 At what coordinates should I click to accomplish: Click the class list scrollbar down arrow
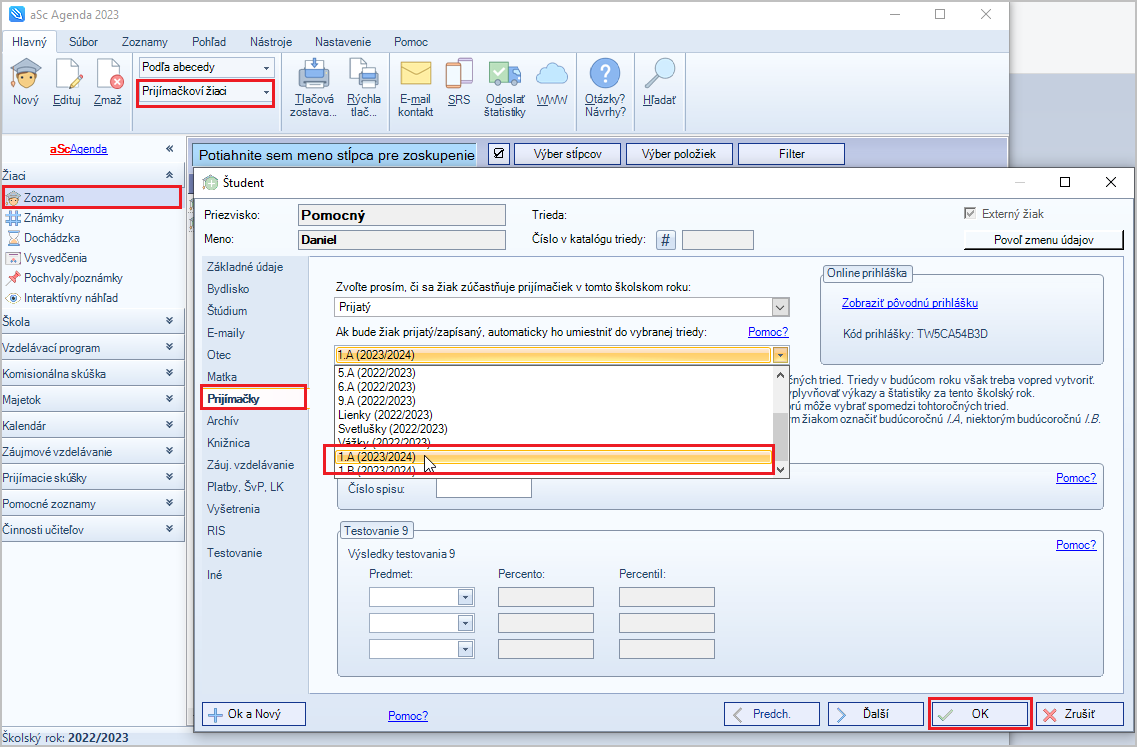(780, 470)
